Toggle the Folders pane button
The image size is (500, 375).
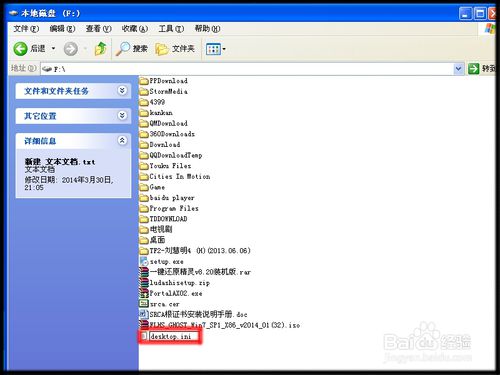pyautogui.click(x=175, y=49)
